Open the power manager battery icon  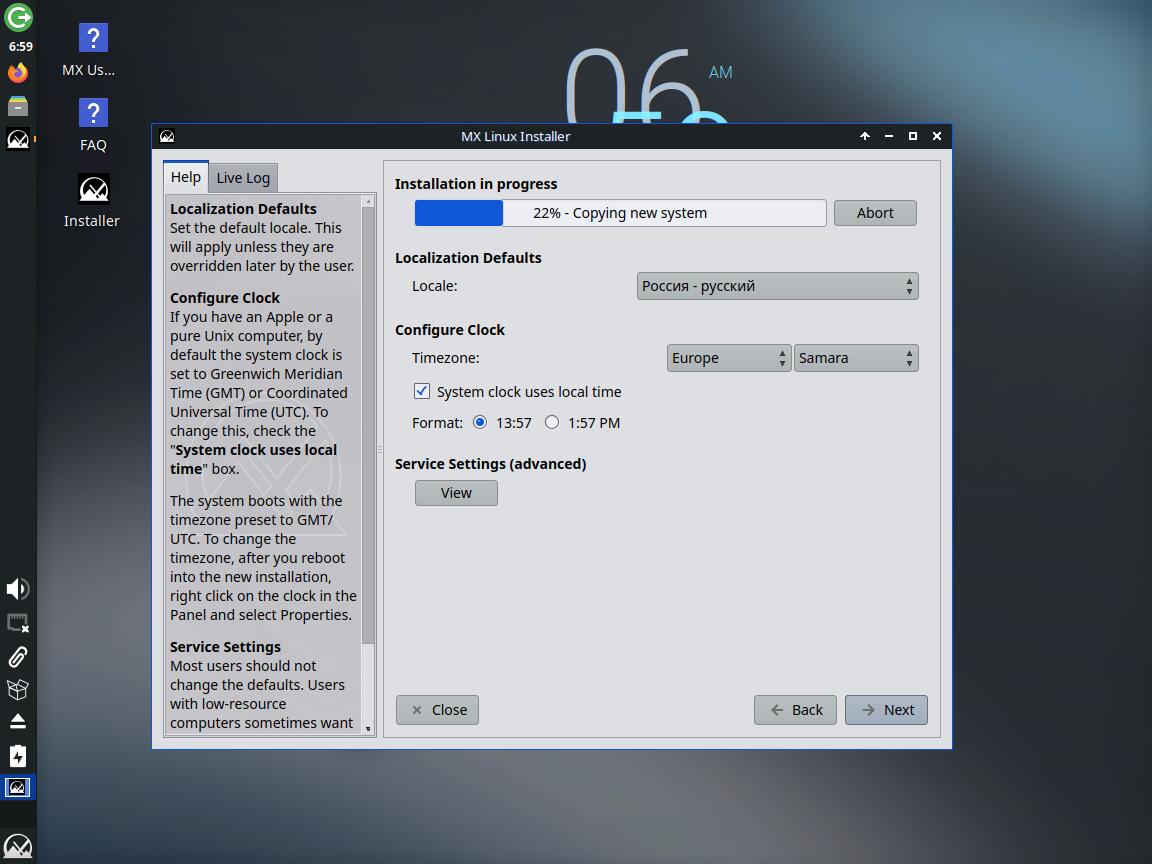[18, 755]
